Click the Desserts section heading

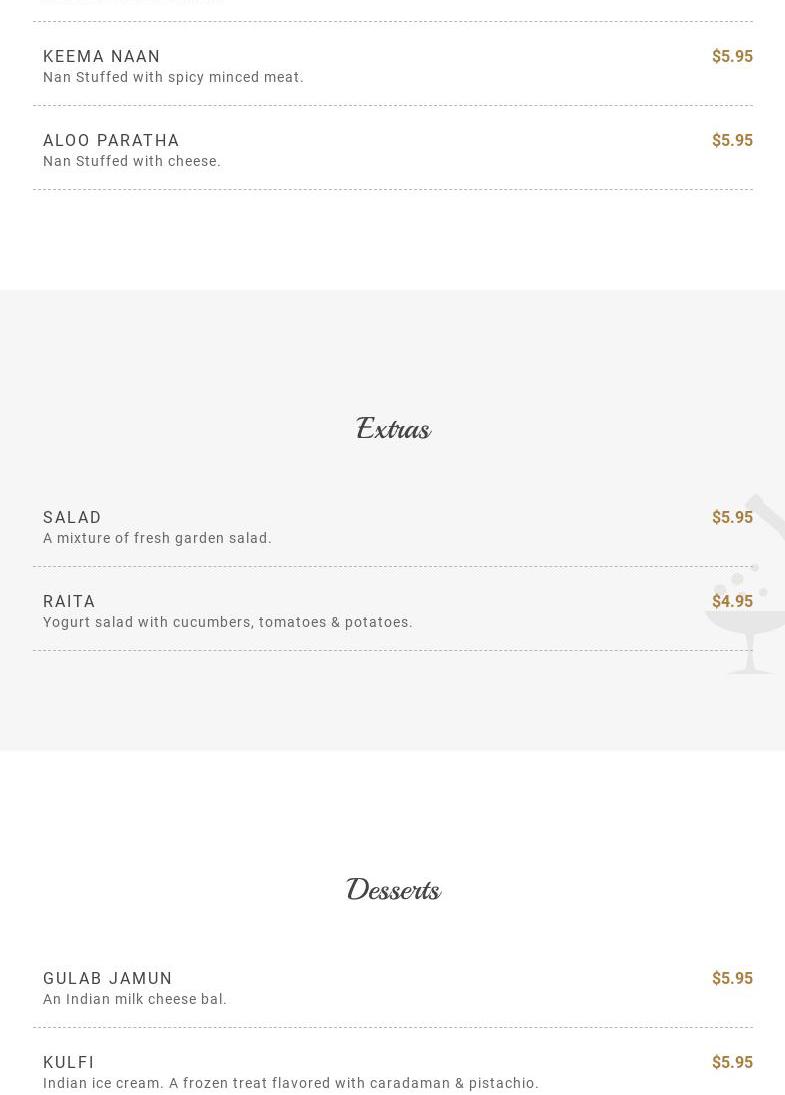click(x=393, y=890)
